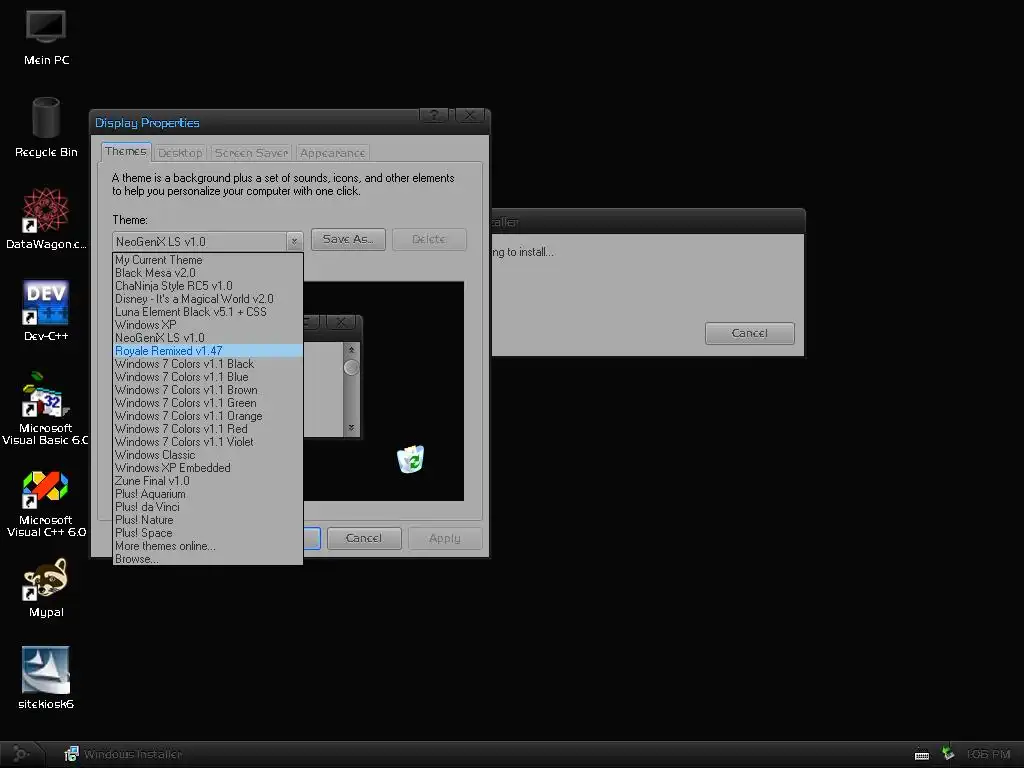Open the Mein PC desktop icon

pos(46,39)
